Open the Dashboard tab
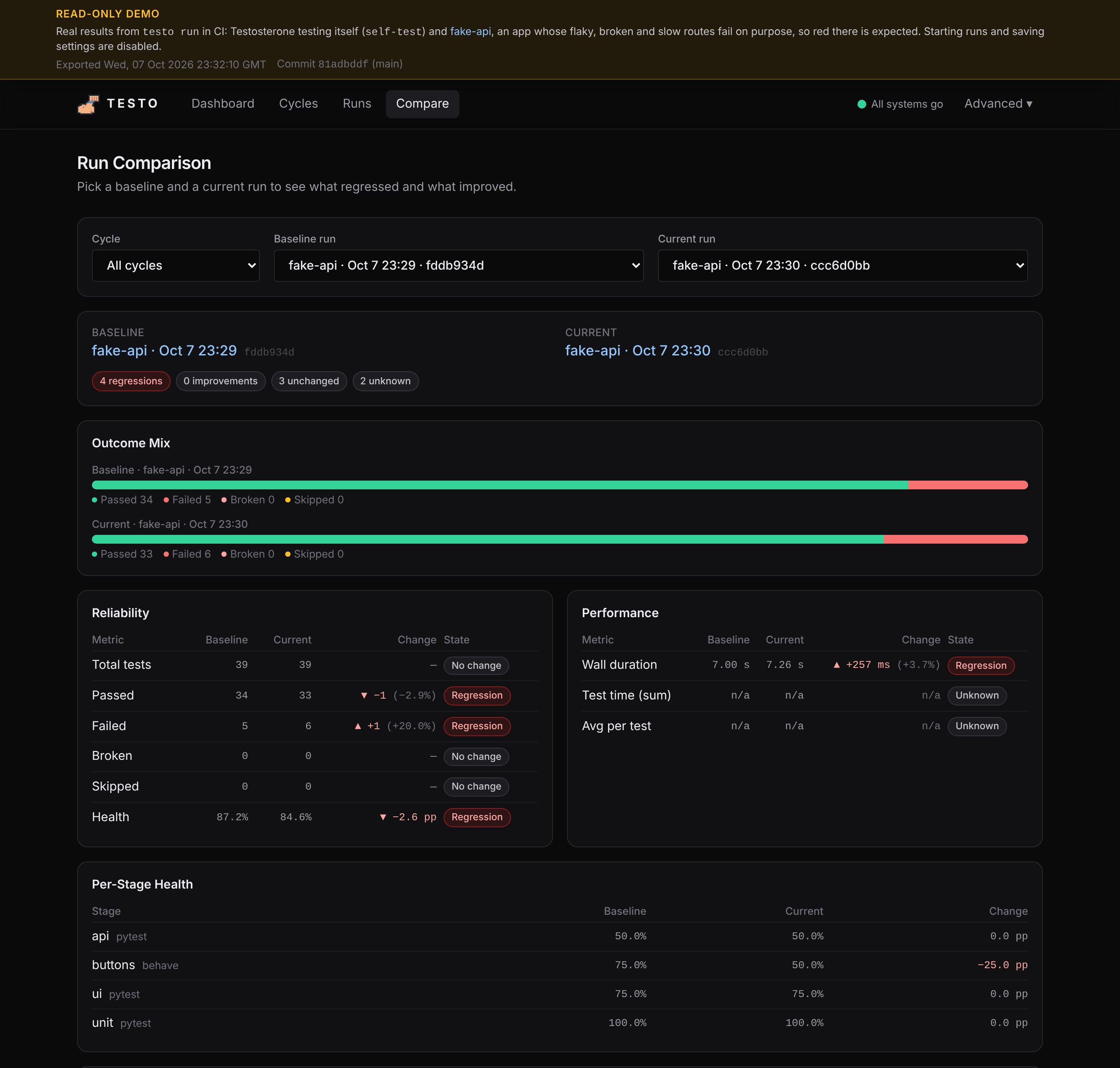Image resolution: width=1120 pixels, height=1068 pixels. (x=223, y=104)
